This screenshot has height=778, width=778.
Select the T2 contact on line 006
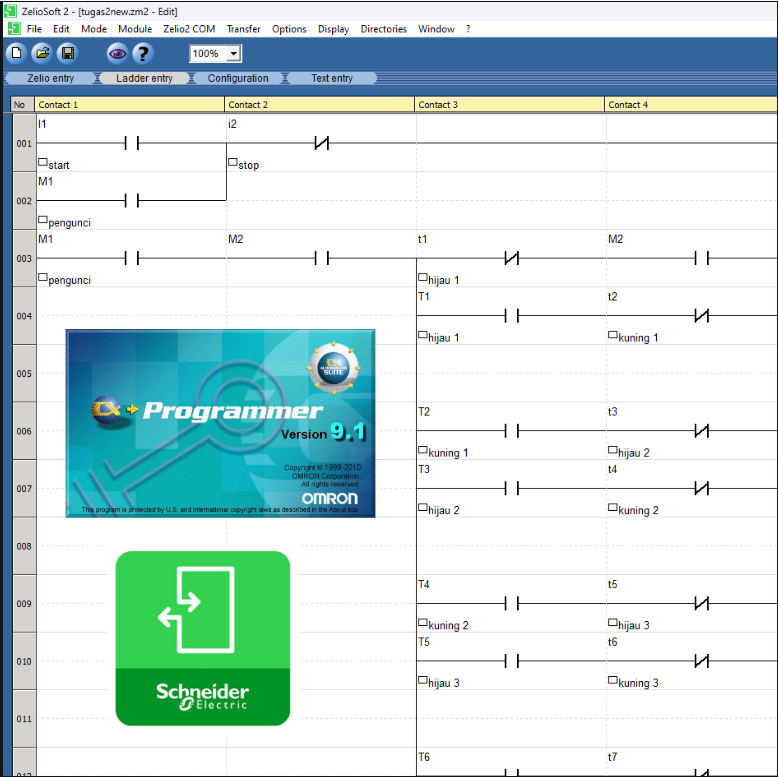[x=512, y=431]
